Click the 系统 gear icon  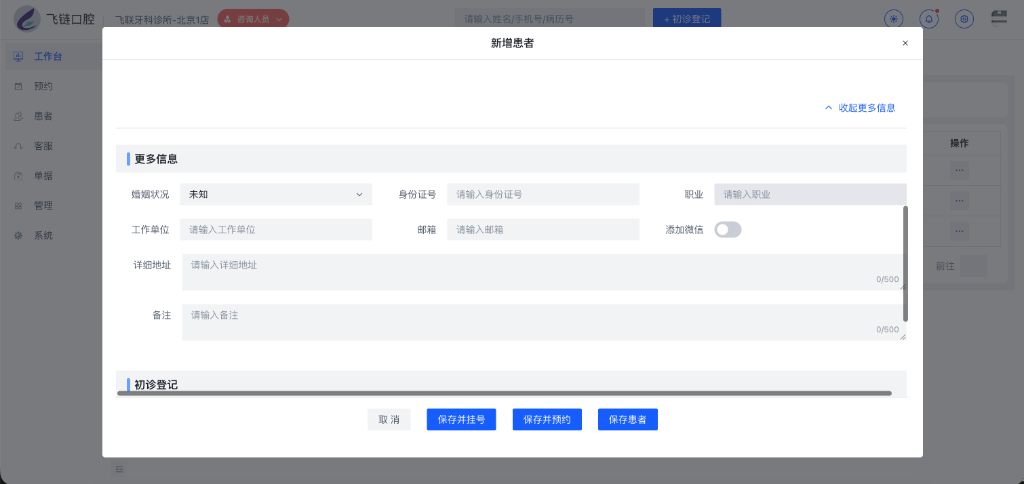(x=18, y=235)
